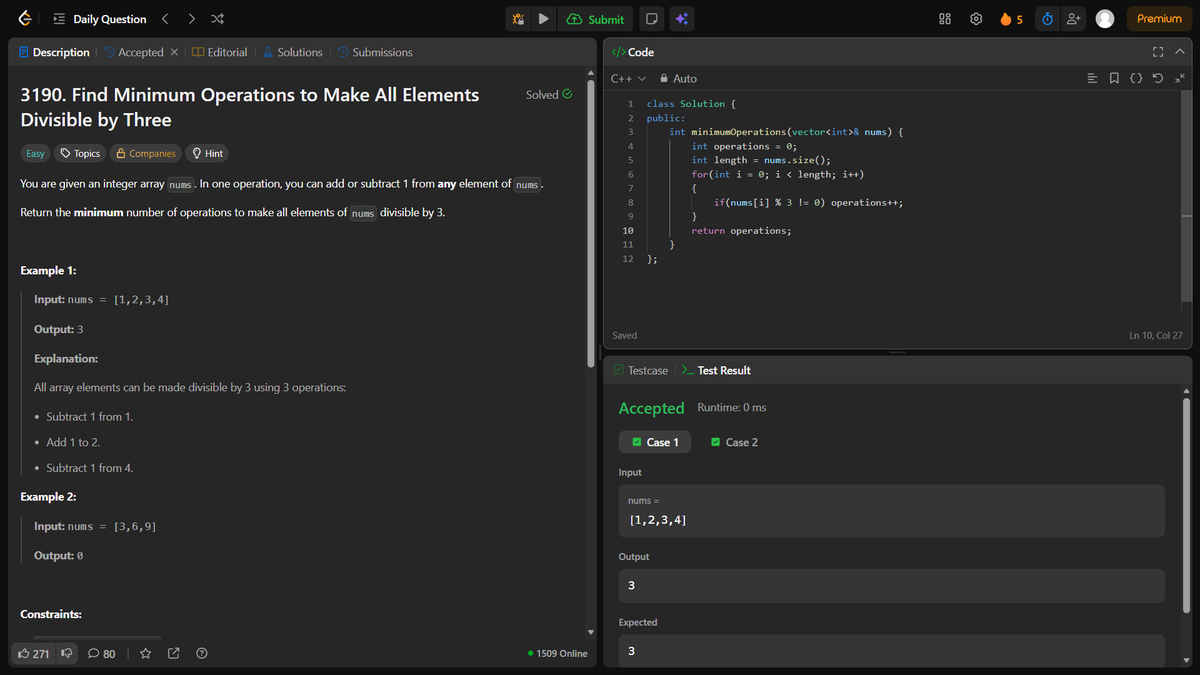Open the Editorial tab

tap(219, 52)
